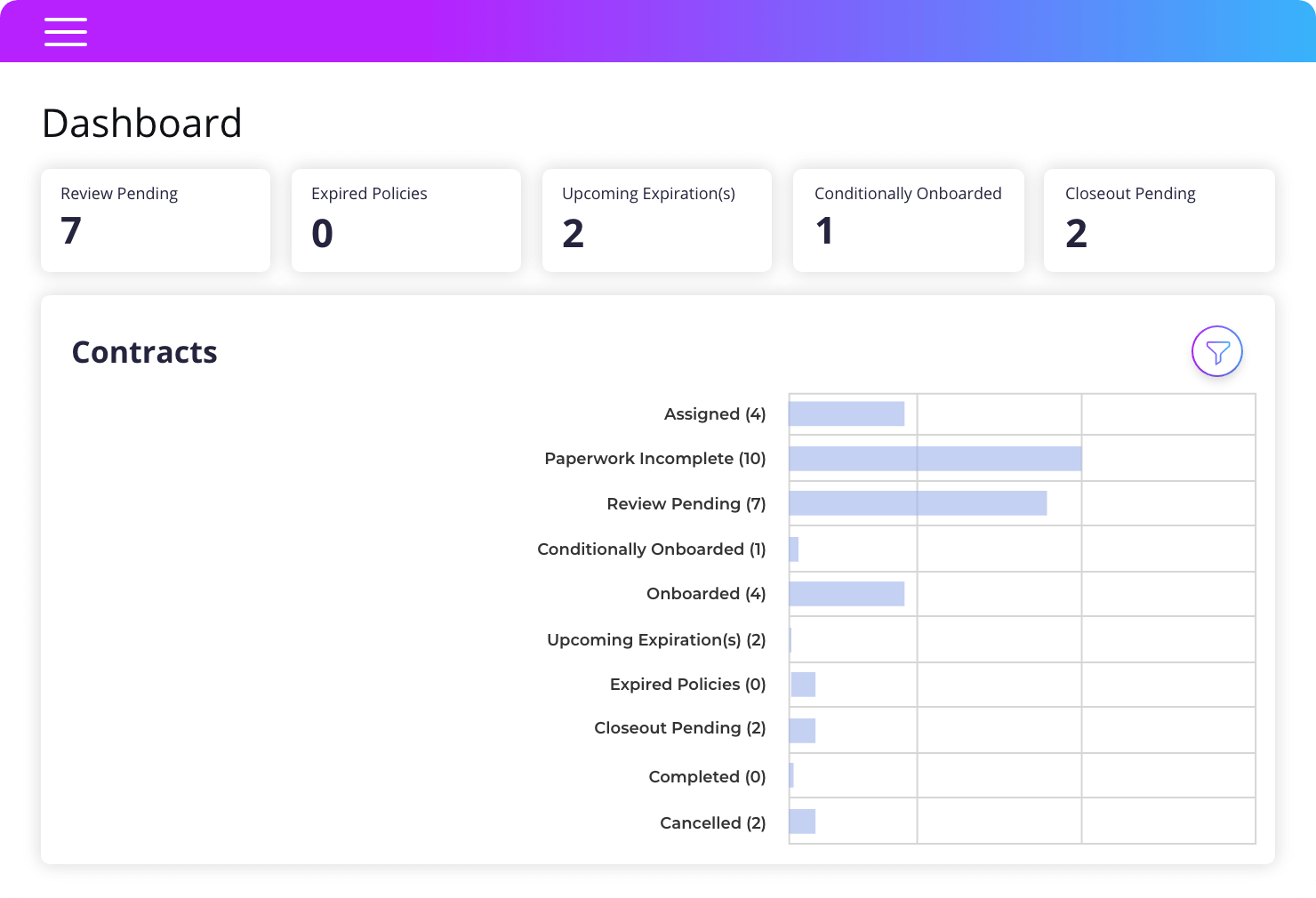This screenshot has width=1316, height=898.
Task: Click the Review Pending (7) chart bar
Action: 918,503
